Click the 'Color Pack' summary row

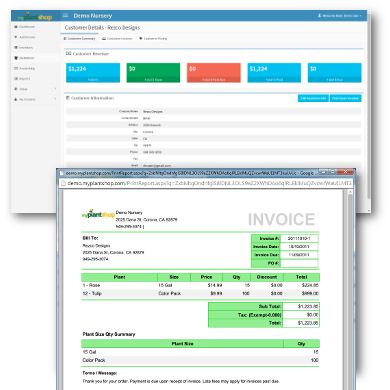coord(200,360)
